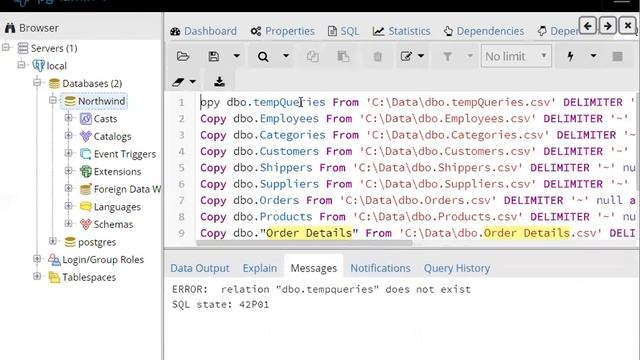Click the Edit pencil icon
This screenshot has height=360, width=640.
[406, 56]
